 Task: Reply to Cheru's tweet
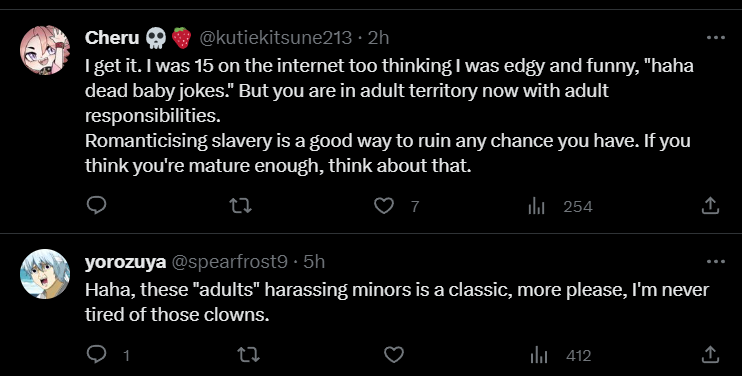(x=97, y=206)
